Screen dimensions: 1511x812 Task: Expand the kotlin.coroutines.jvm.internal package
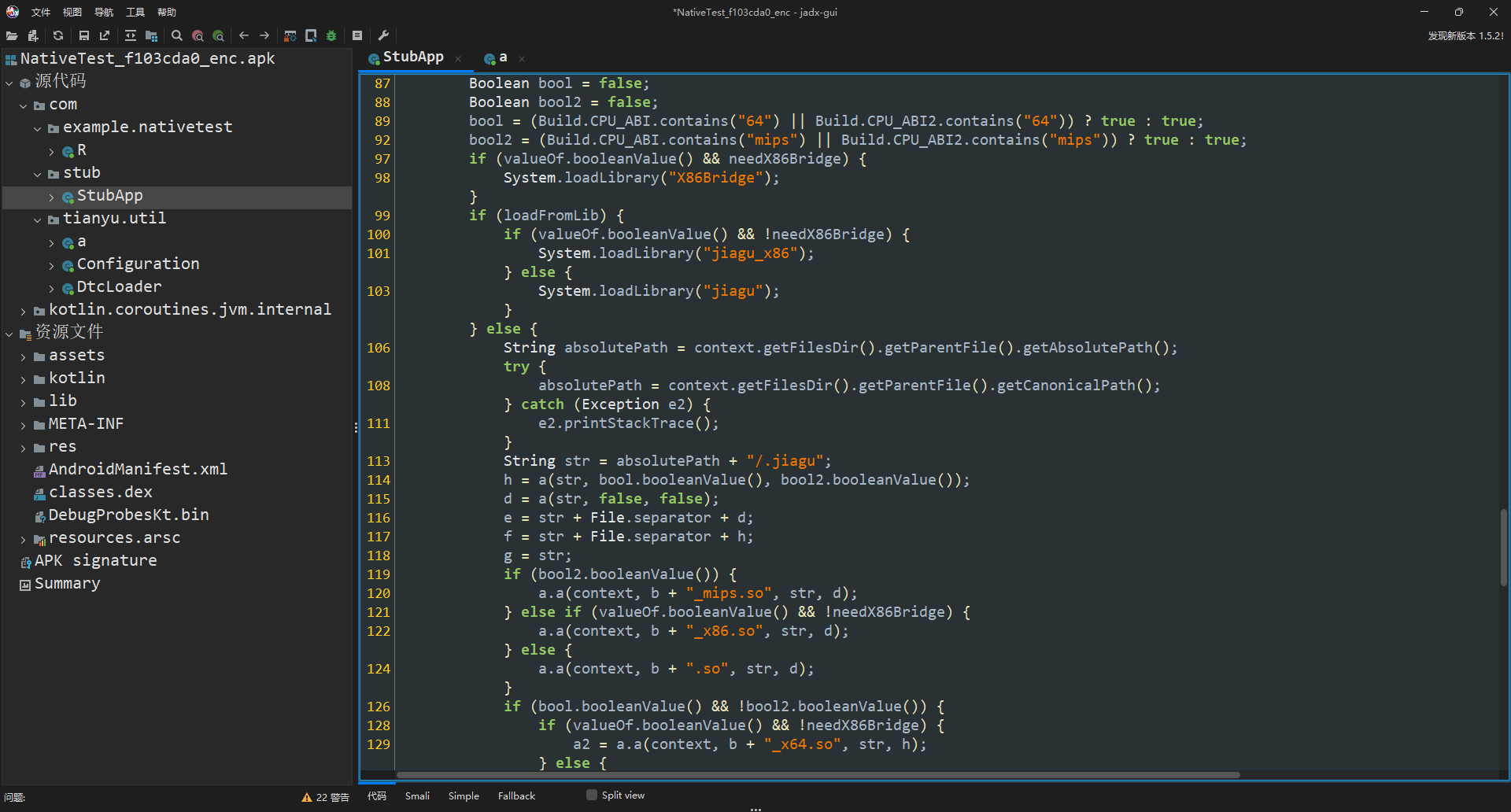(x=23, y=311)
